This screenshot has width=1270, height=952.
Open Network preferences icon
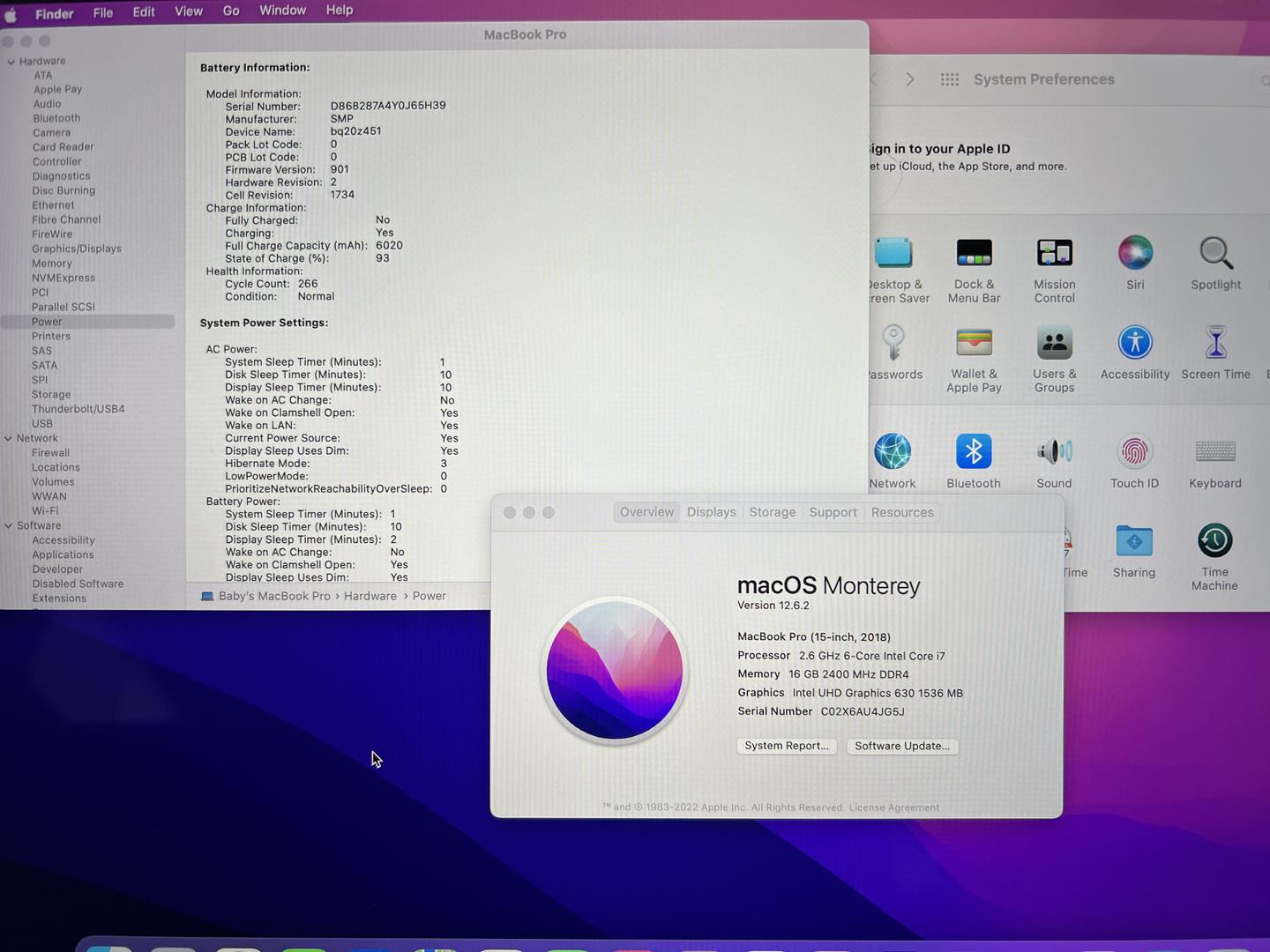[893, 451]
